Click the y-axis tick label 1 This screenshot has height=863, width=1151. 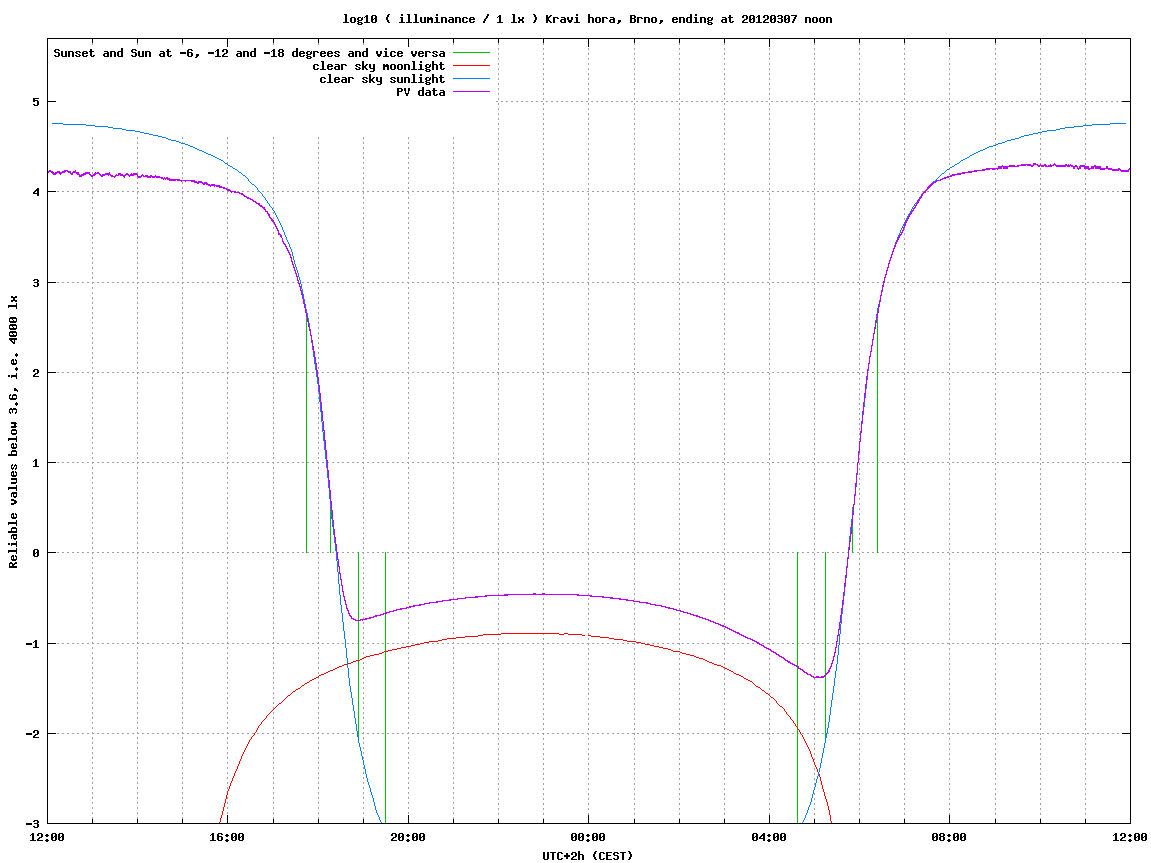tap(35, 463)
